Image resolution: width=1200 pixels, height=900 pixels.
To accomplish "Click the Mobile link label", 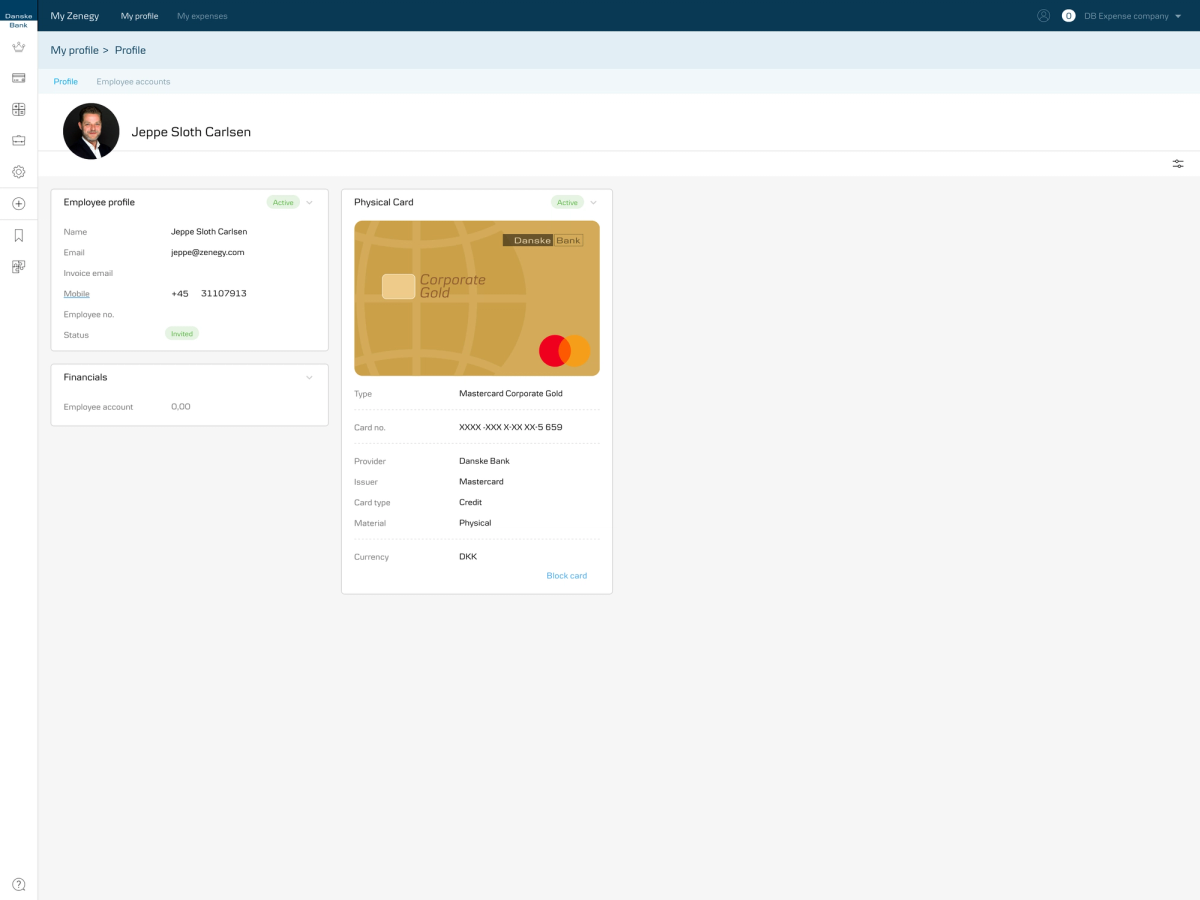I will pos(77,294).
